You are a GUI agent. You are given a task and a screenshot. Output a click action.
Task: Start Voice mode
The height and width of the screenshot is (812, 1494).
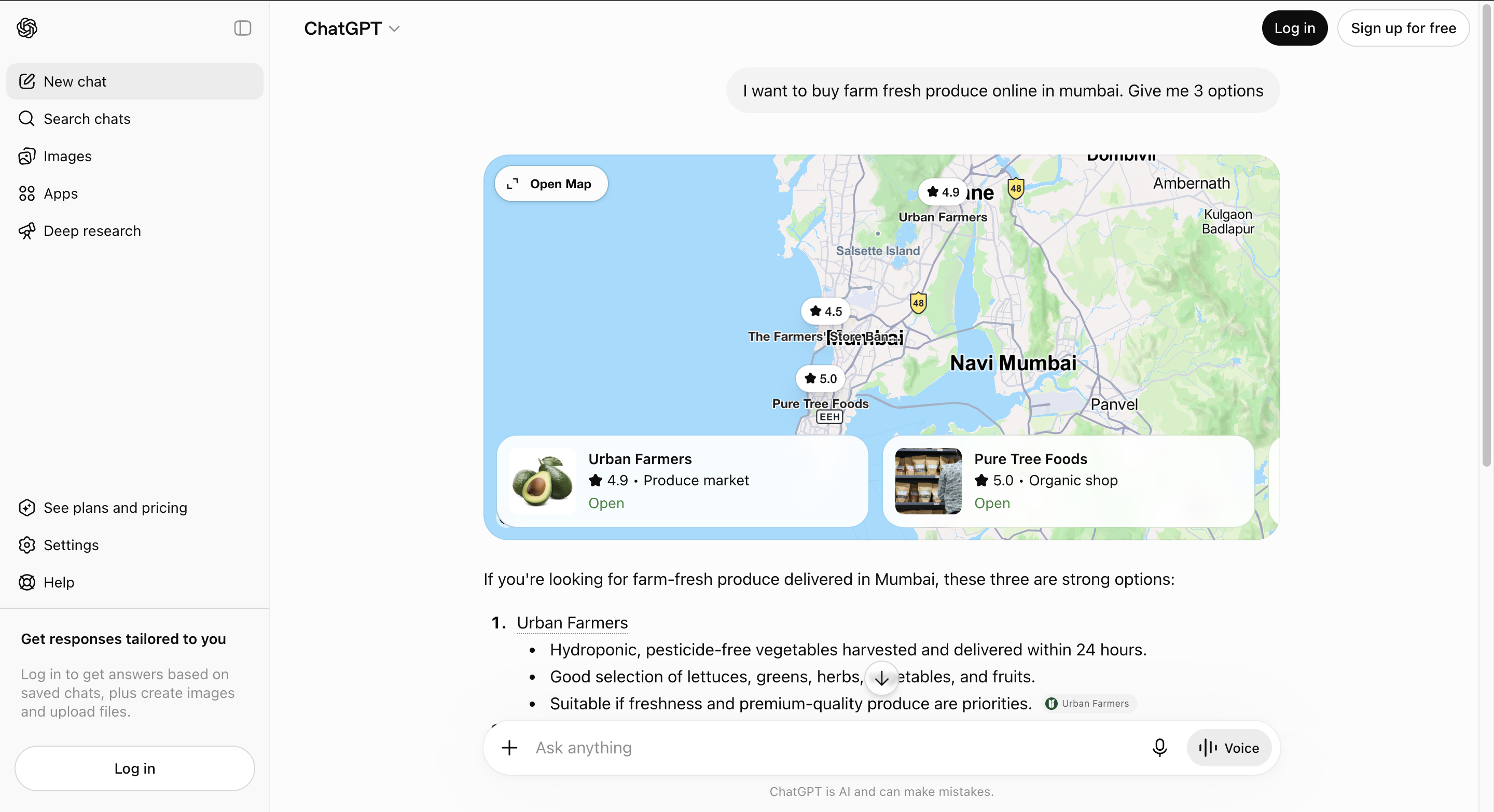coord(1228,748)
